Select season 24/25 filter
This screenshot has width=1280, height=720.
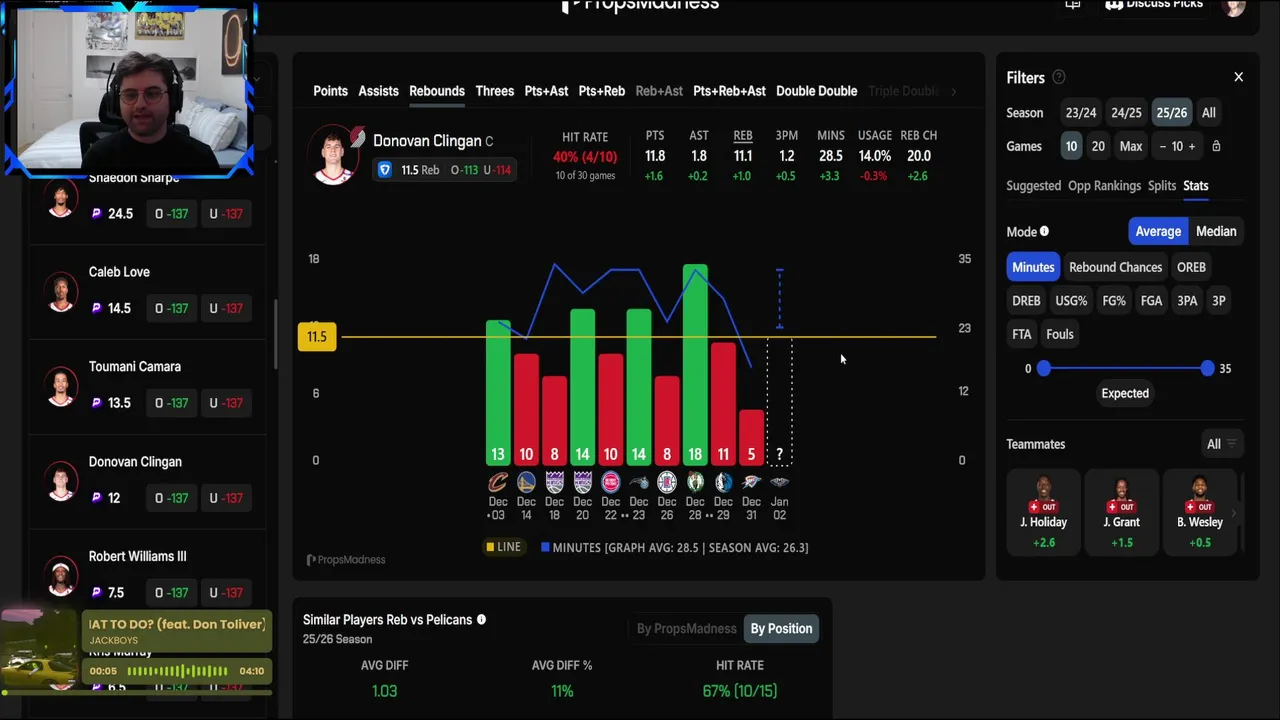pos(1126,113)
